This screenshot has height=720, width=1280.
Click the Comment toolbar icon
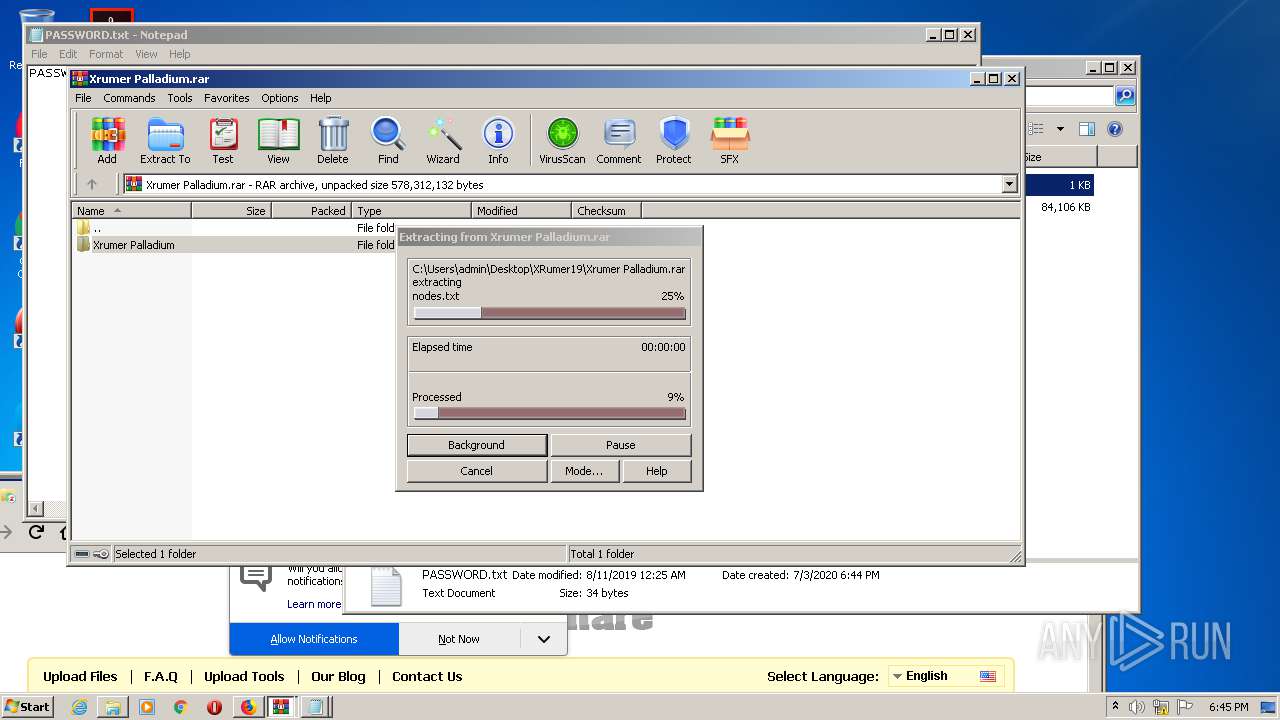pos(619,140)
